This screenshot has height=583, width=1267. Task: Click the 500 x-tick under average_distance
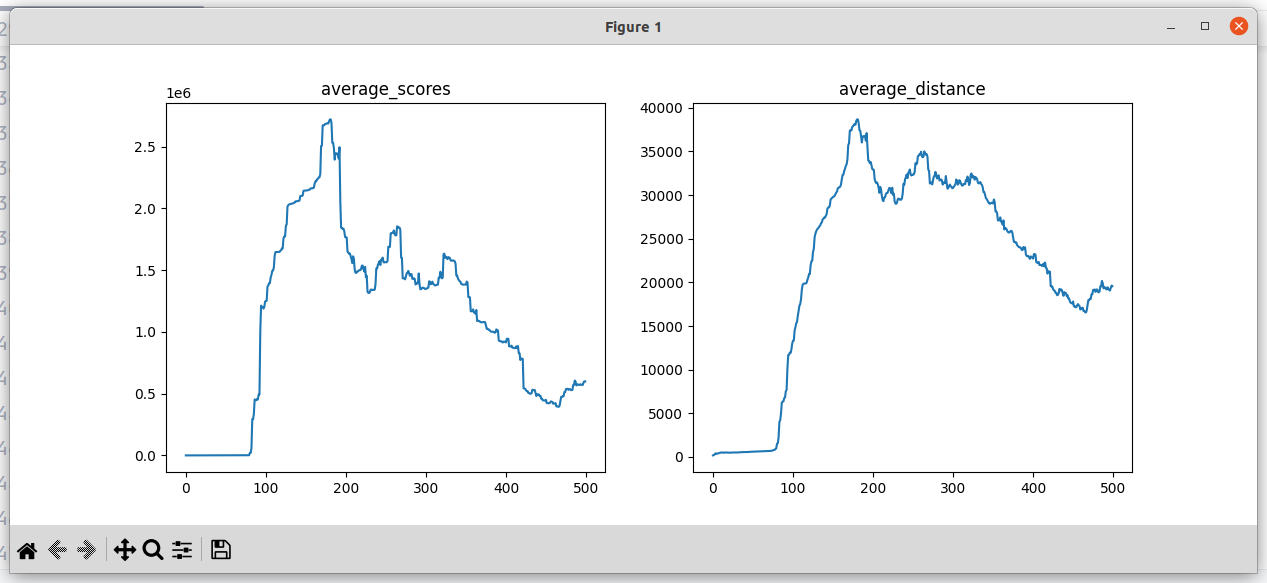coord(1113,488)
